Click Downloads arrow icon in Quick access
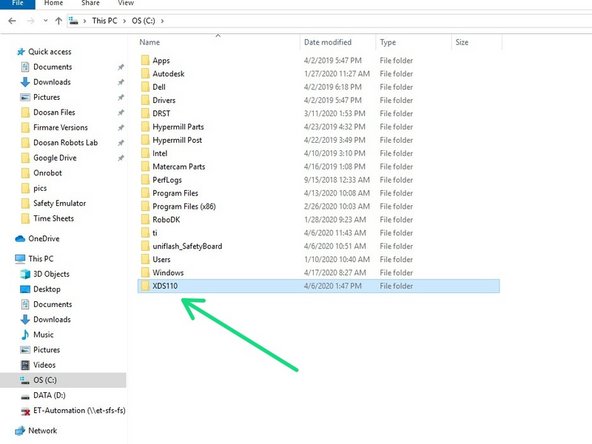This screenshot has width=592, height=444. [x=25, y=82]
